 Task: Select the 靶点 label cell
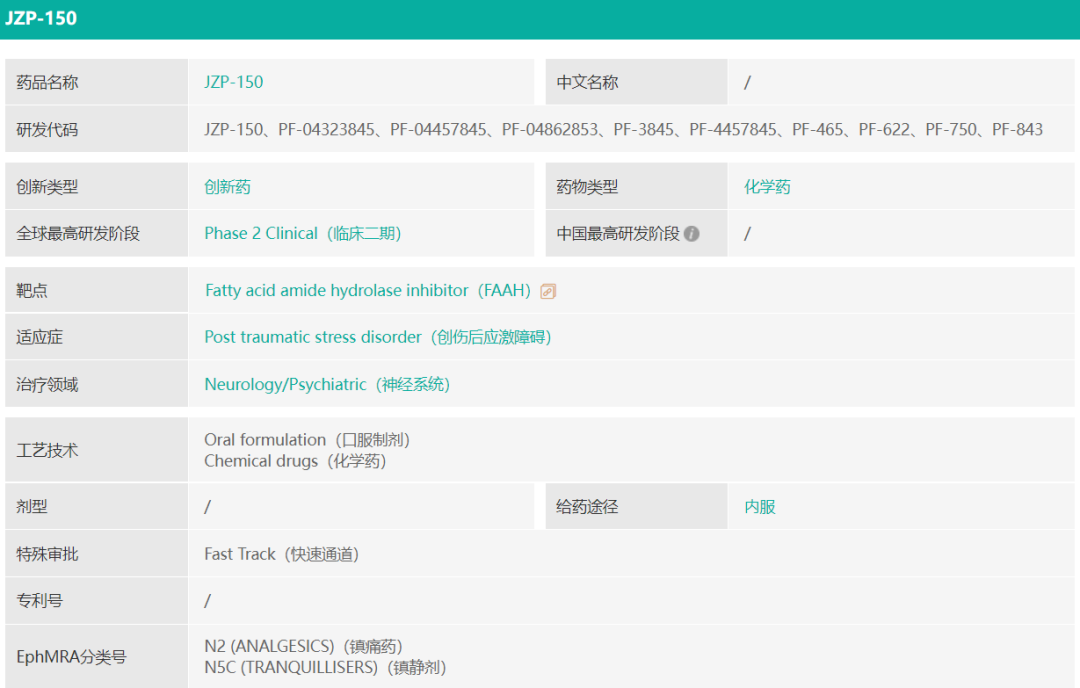coord(96,291)
